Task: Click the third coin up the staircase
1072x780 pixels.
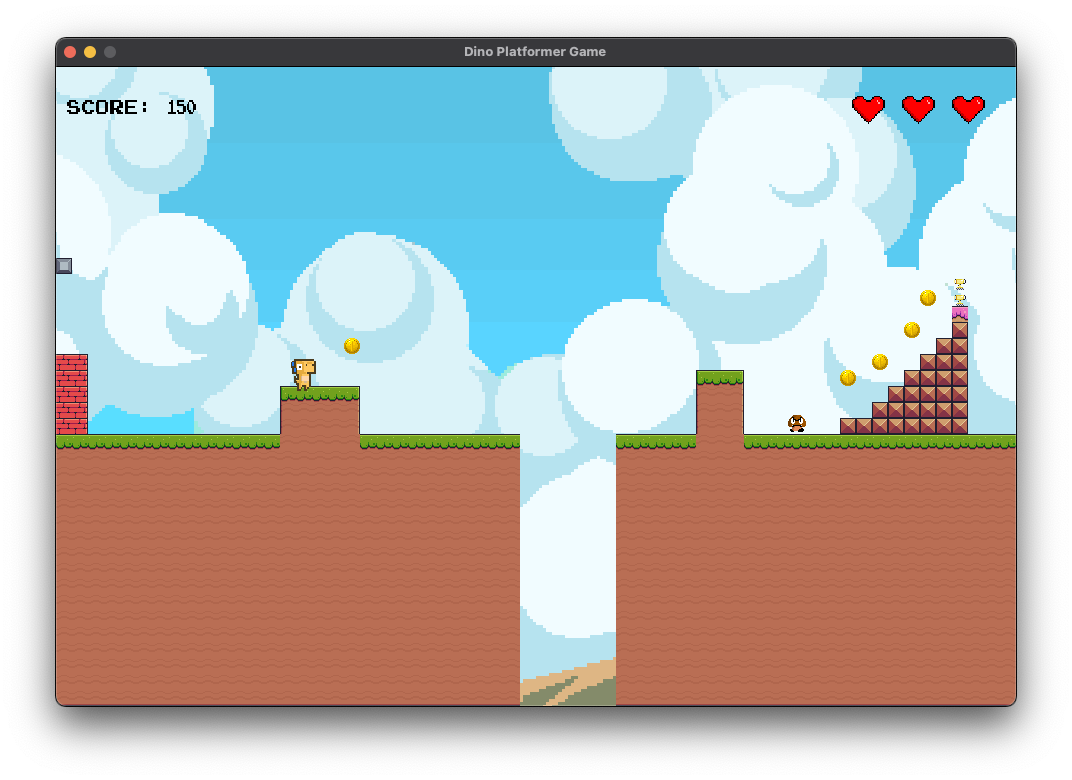Action: click(x=911, y=330)
